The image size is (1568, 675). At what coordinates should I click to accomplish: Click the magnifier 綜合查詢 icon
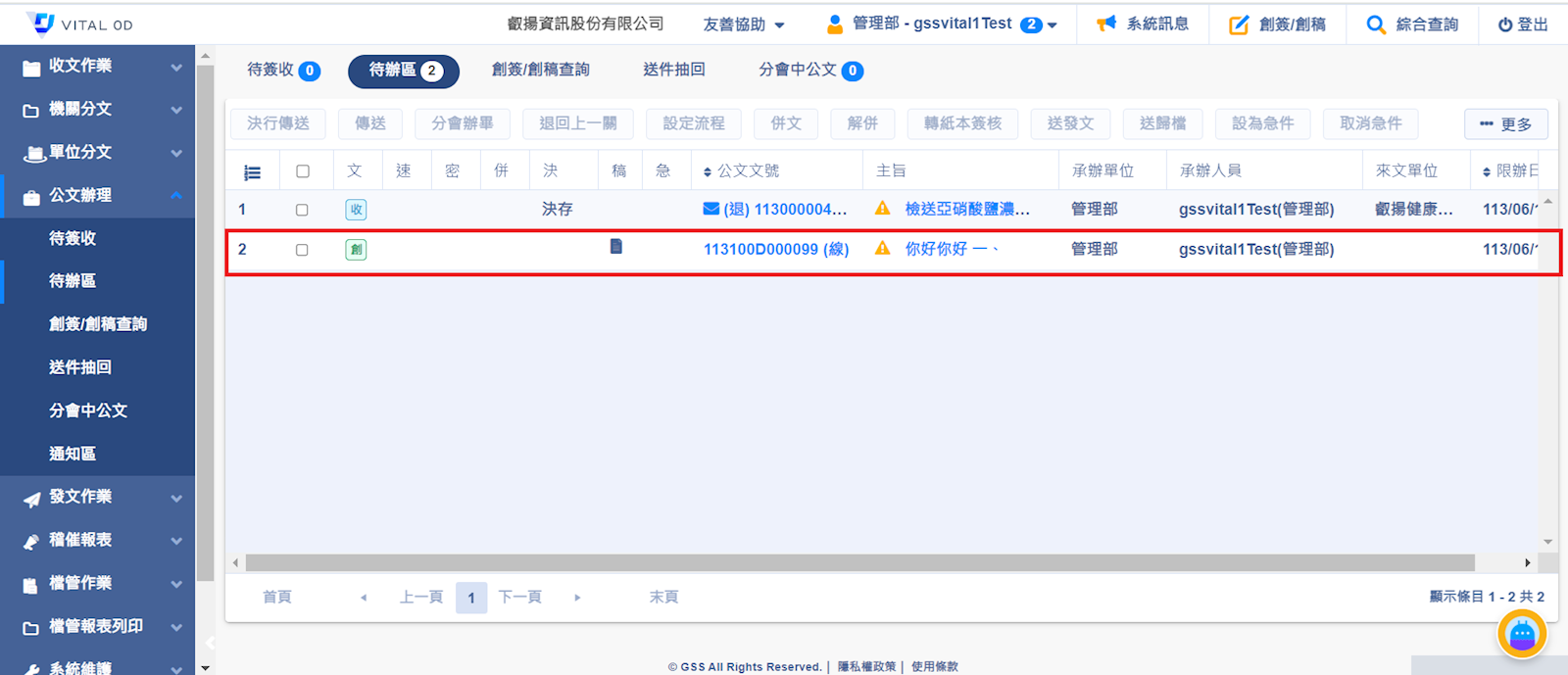(1376, 24)
